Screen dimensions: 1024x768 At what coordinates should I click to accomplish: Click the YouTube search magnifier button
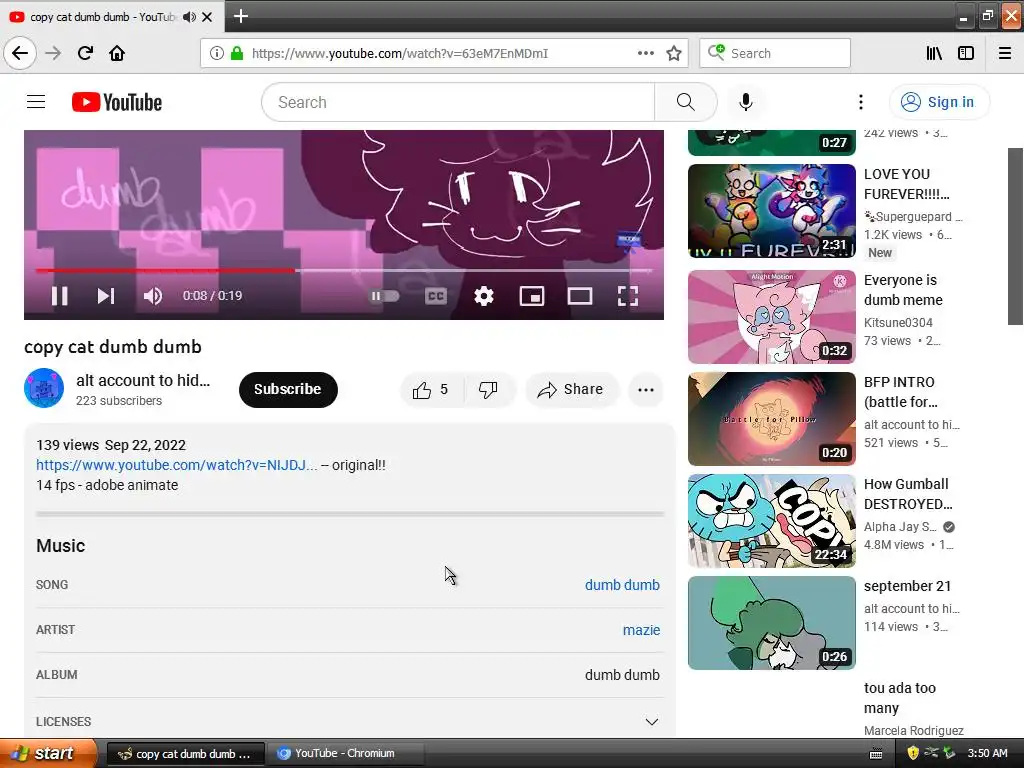coord(686,102)
